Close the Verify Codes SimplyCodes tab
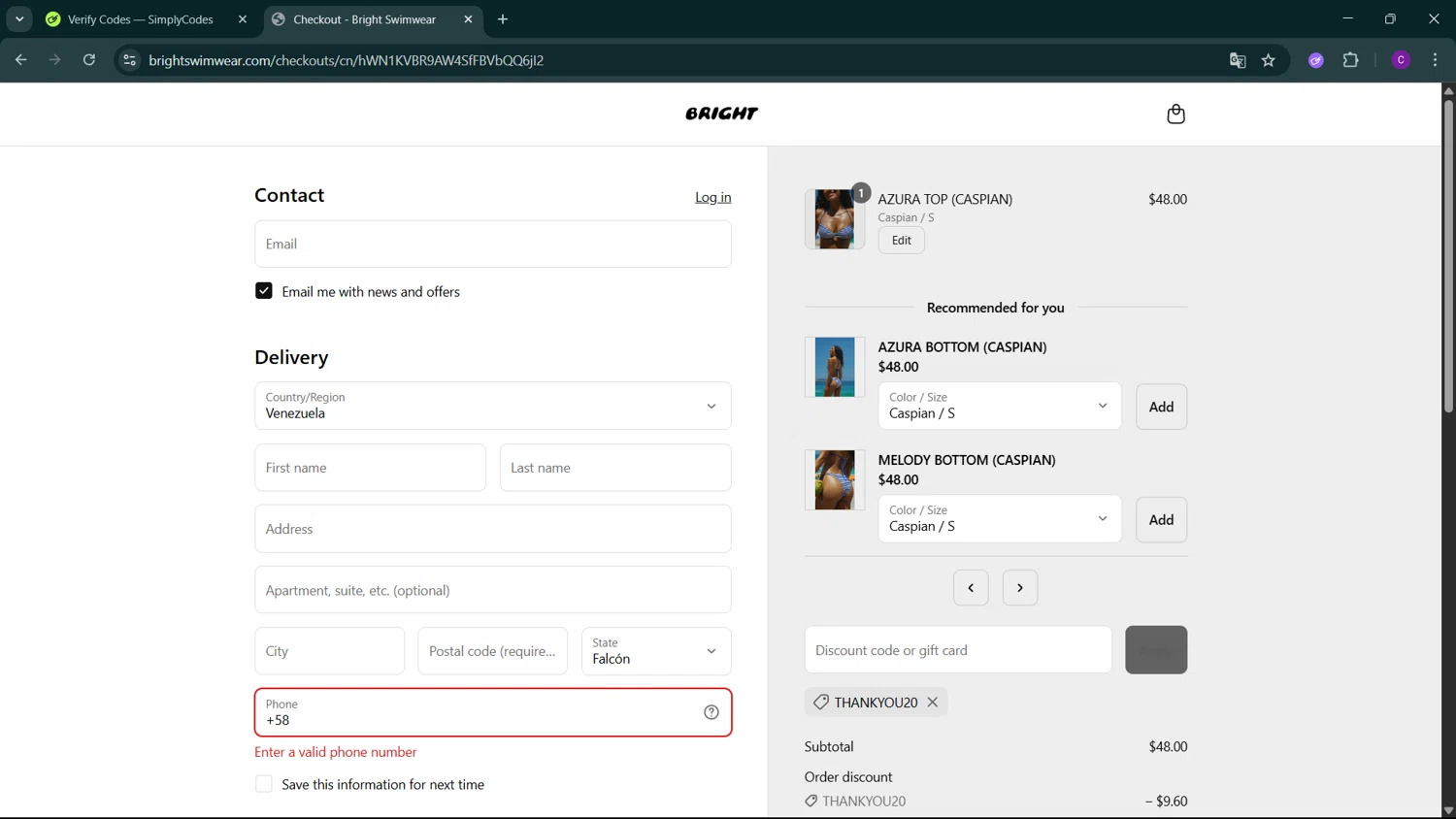This screenshot has height=819, width=1456. pos(243,19)
